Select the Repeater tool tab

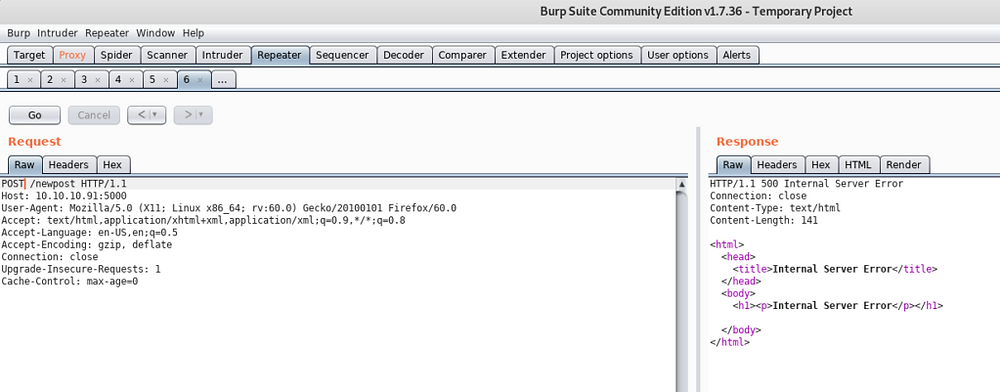pos(280,55)
